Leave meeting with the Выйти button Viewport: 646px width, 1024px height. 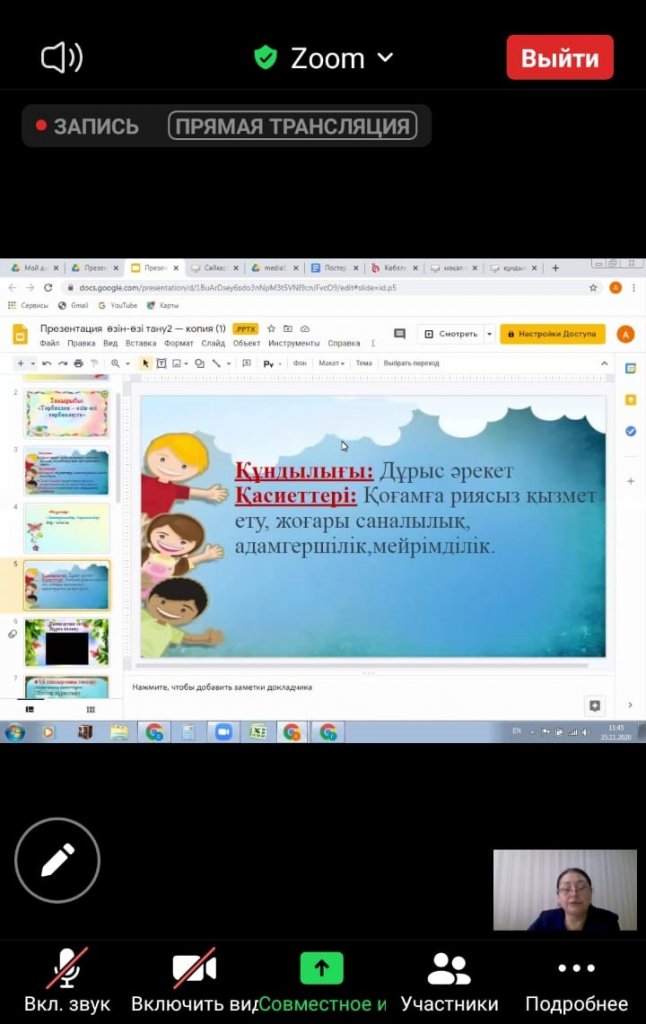pyautogui.click(x=559, y=57)
